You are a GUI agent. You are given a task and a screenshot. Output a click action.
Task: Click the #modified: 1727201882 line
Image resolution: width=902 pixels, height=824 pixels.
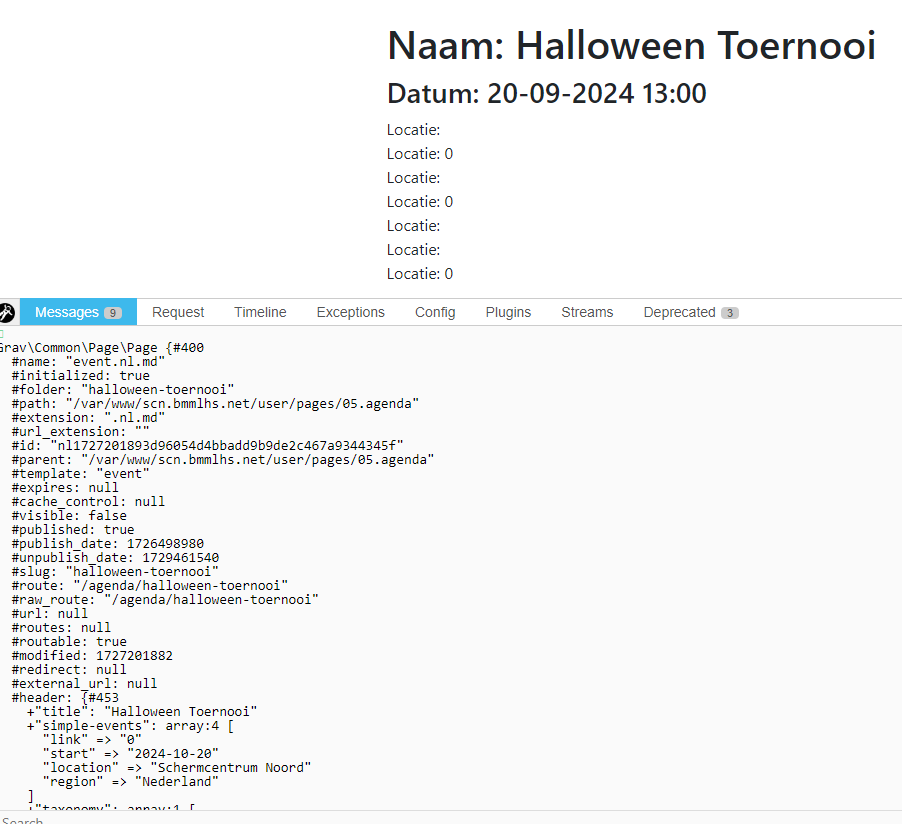(92, 656)
